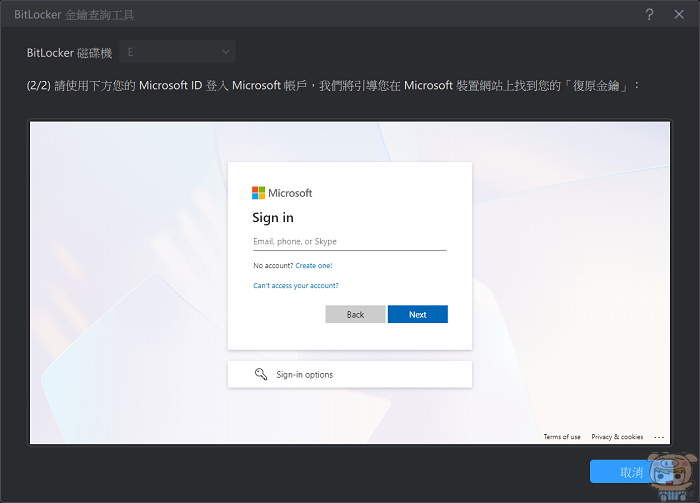Click the "Sign in" heading
The width and height of the screenshot is (700, 503).
click(273, 218)
